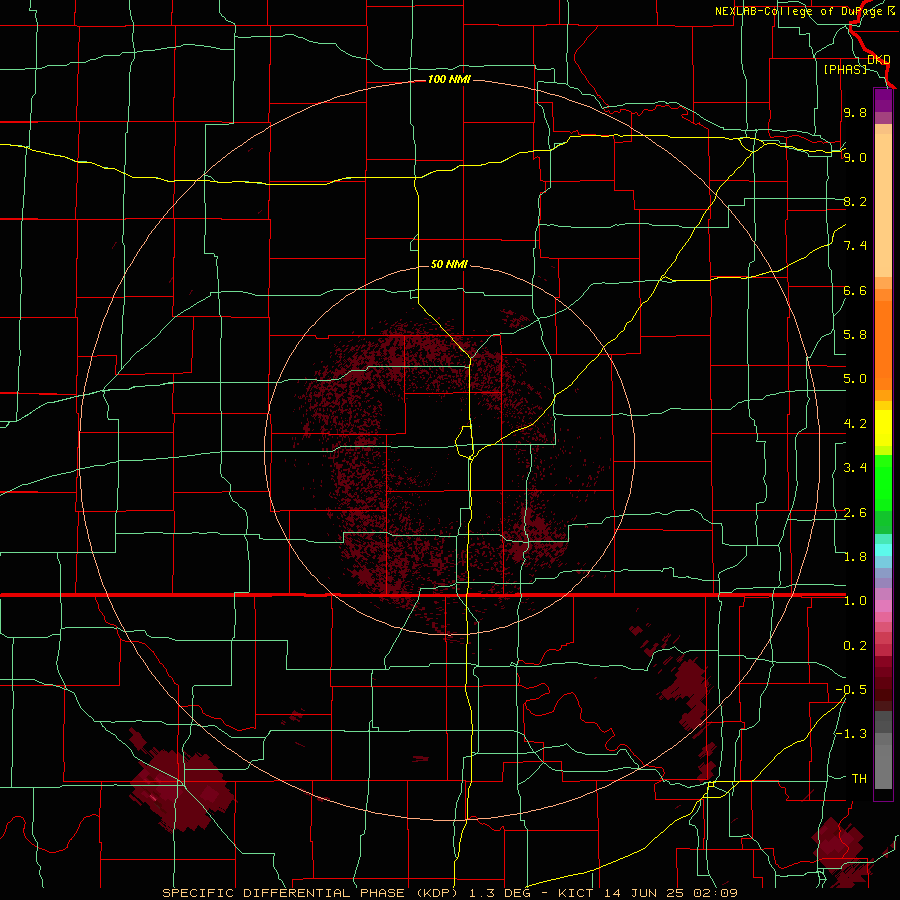
Task: Pick the purple band at the top of the color bar
Action: pyautogui.click(x=883, y=100)
